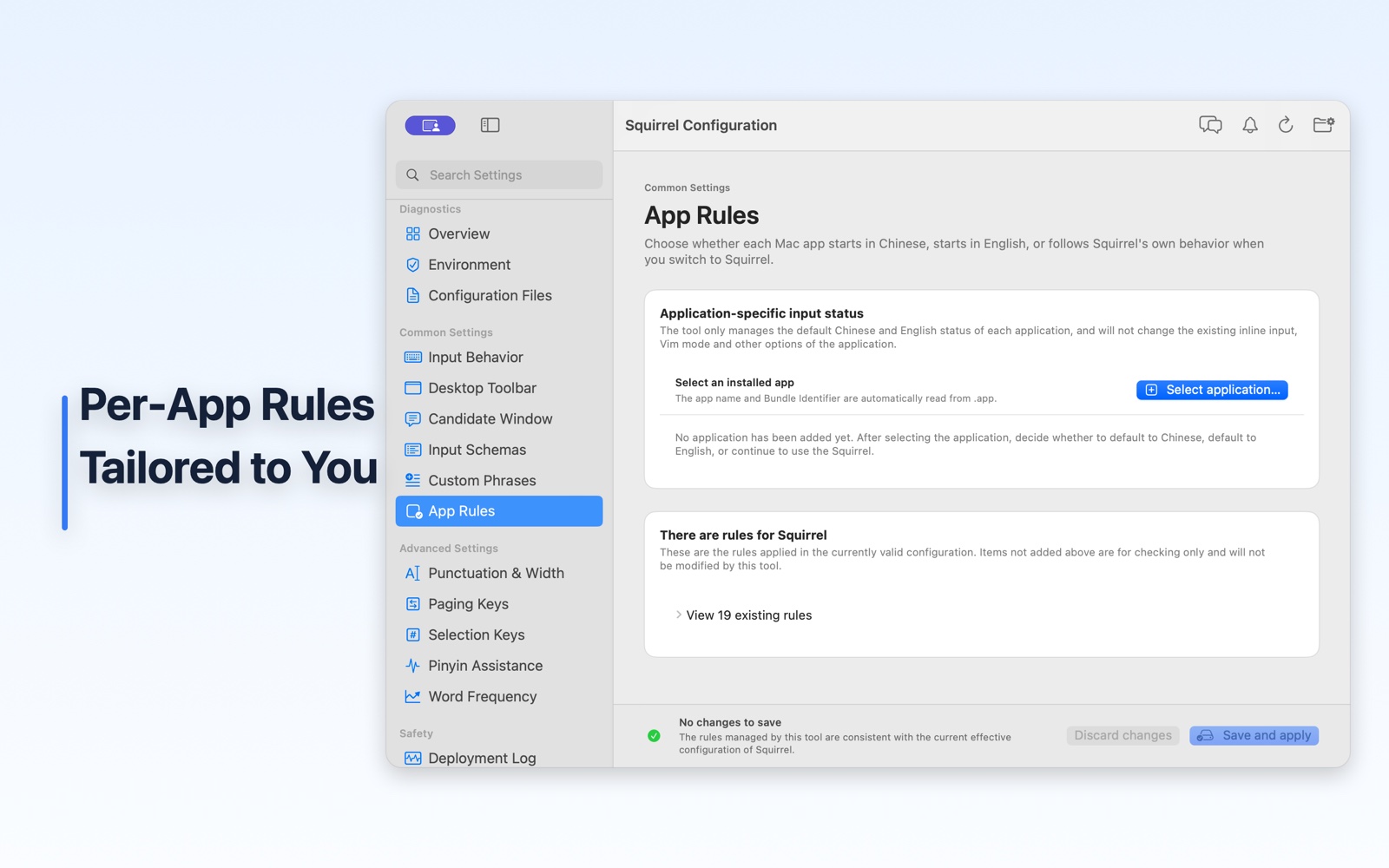This screenshot has width=1389, height=868.
Task: Open Selection Keys label
Action: (476, 635)
